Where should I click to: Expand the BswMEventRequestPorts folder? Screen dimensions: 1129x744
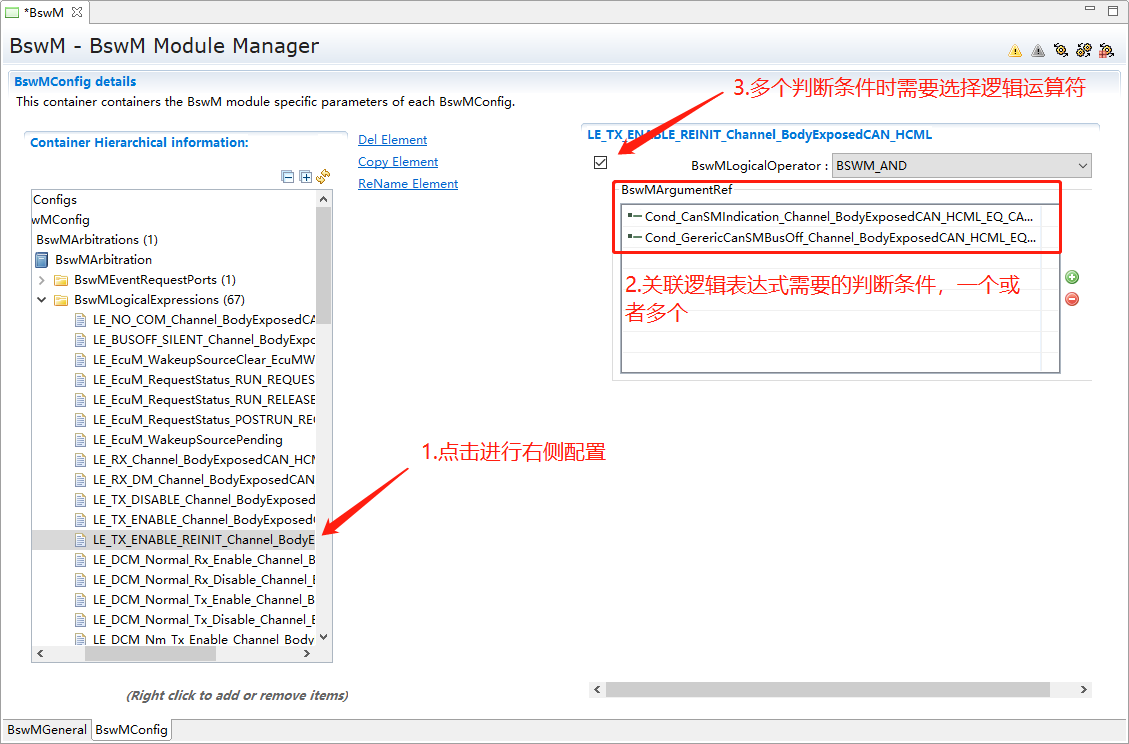[42, 280]
